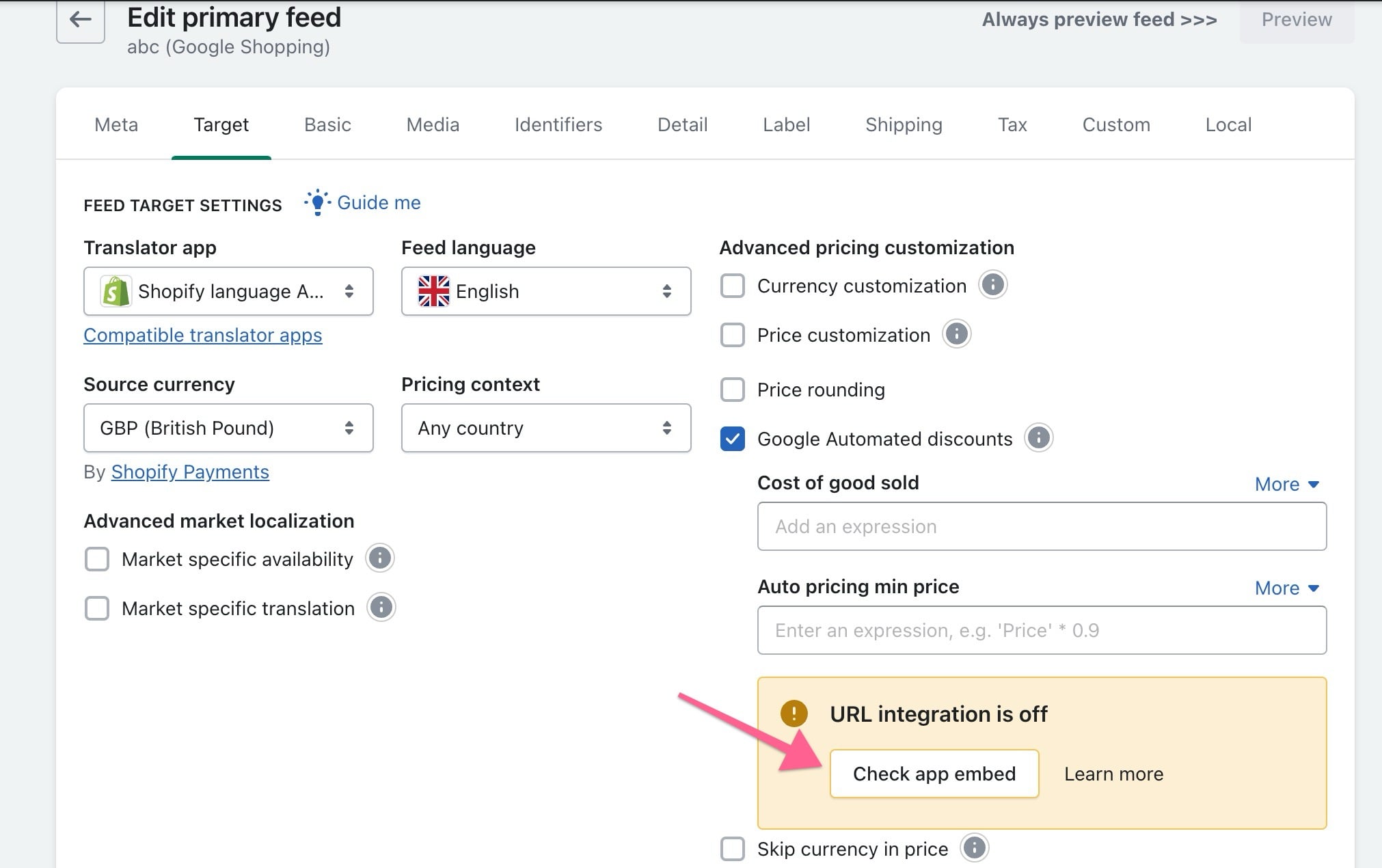Open info icon for Market specific availability
Screen dimensions: 1382x868
coord(379,558)
